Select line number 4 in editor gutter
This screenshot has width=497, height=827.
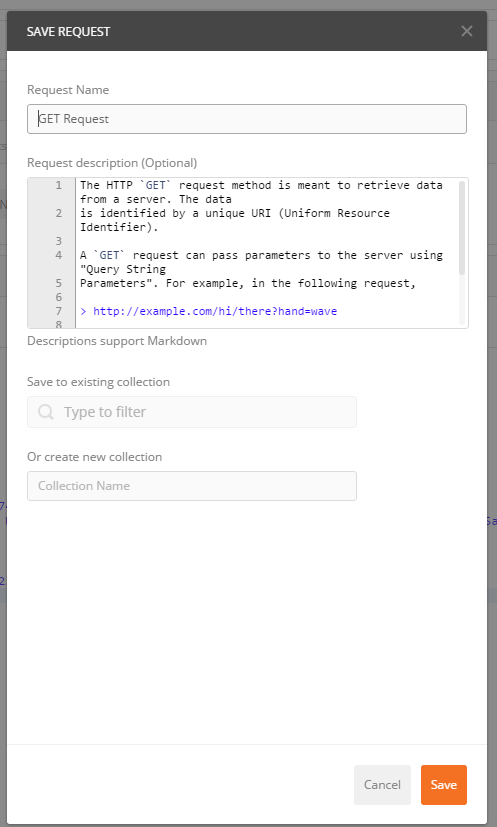tap(59, 255)
